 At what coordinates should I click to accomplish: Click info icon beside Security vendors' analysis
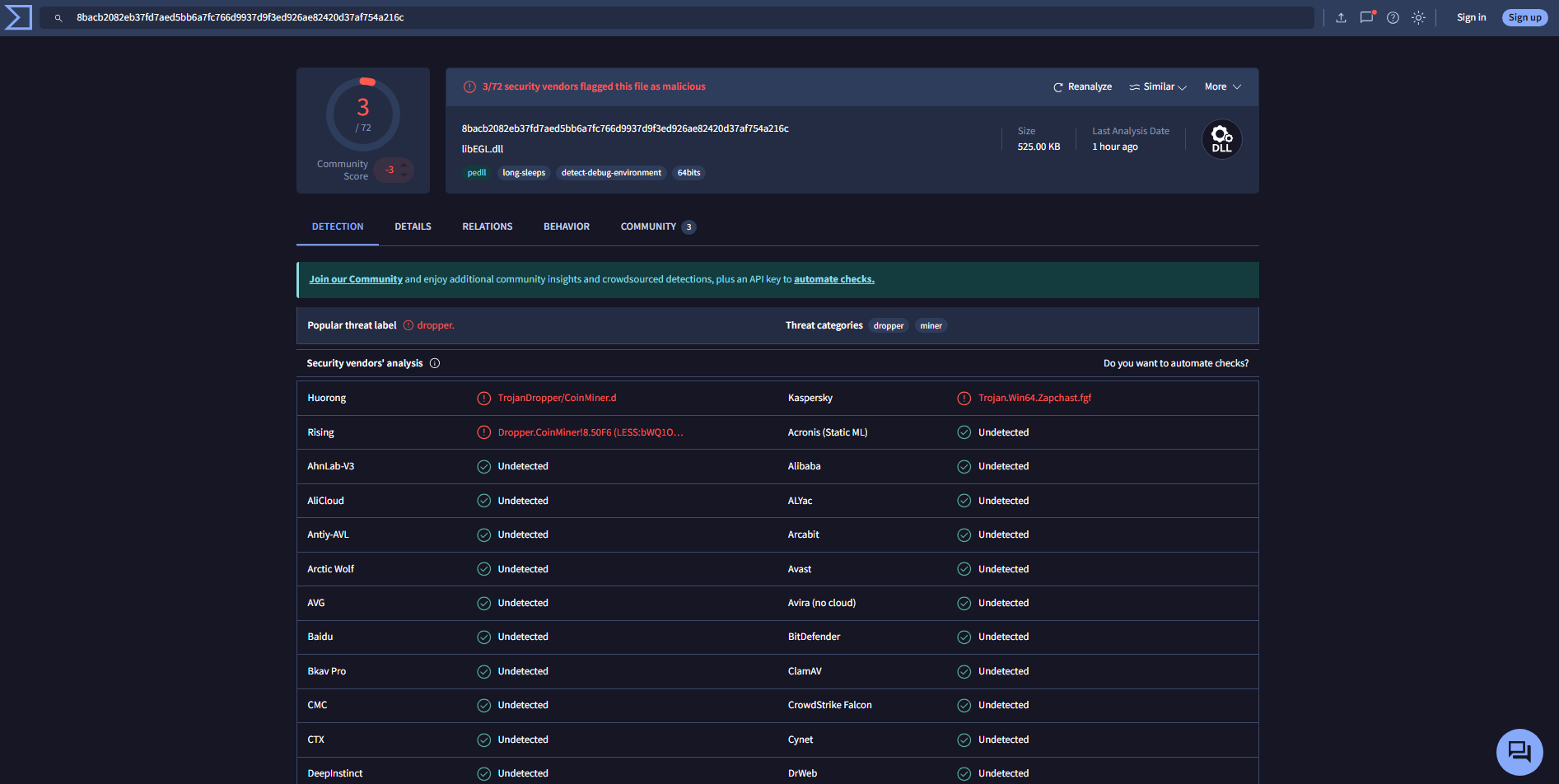pyautogui.click(x=435, y=363)
